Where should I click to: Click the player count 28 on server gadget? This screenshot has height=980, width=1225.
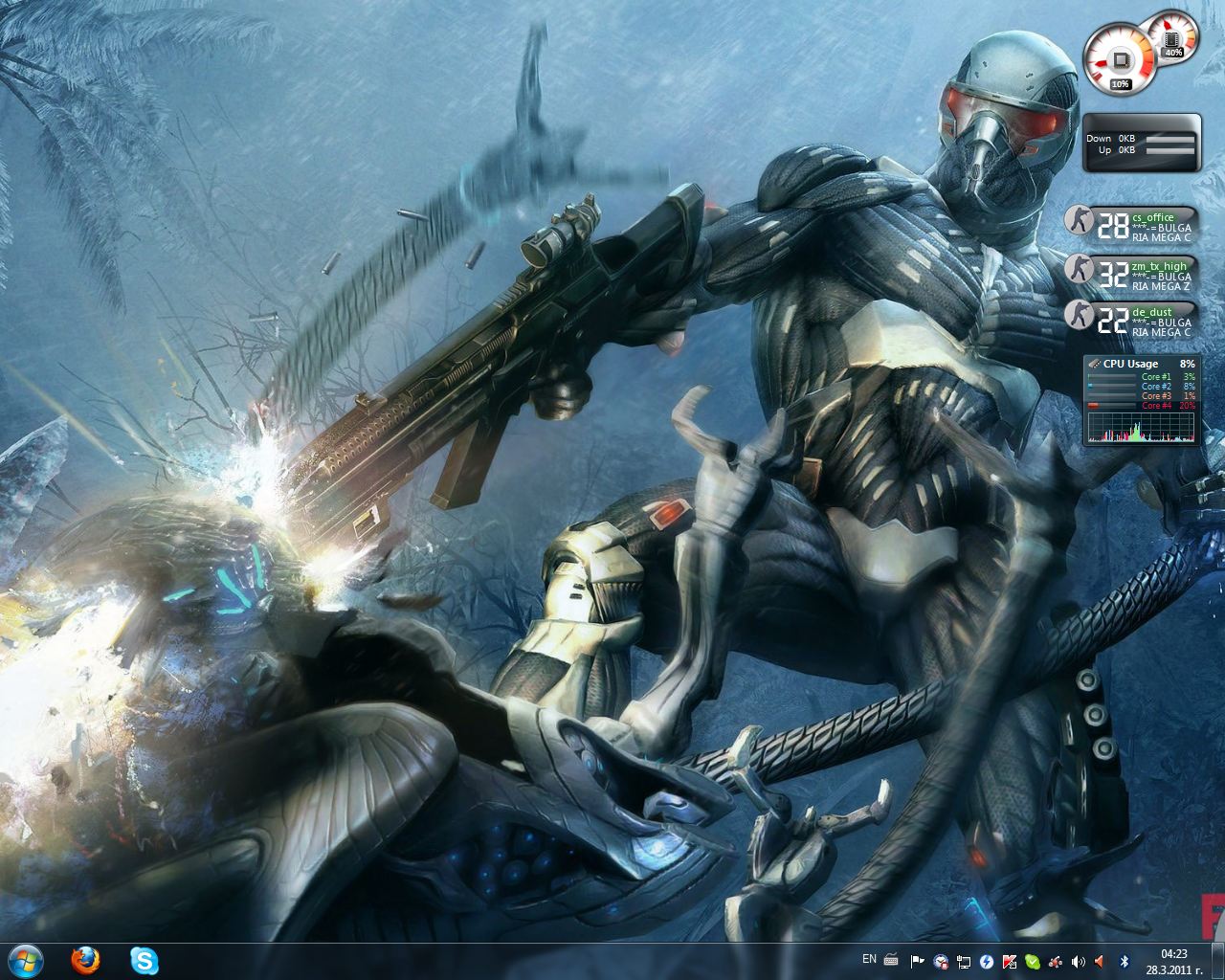tap(1113, 226)
